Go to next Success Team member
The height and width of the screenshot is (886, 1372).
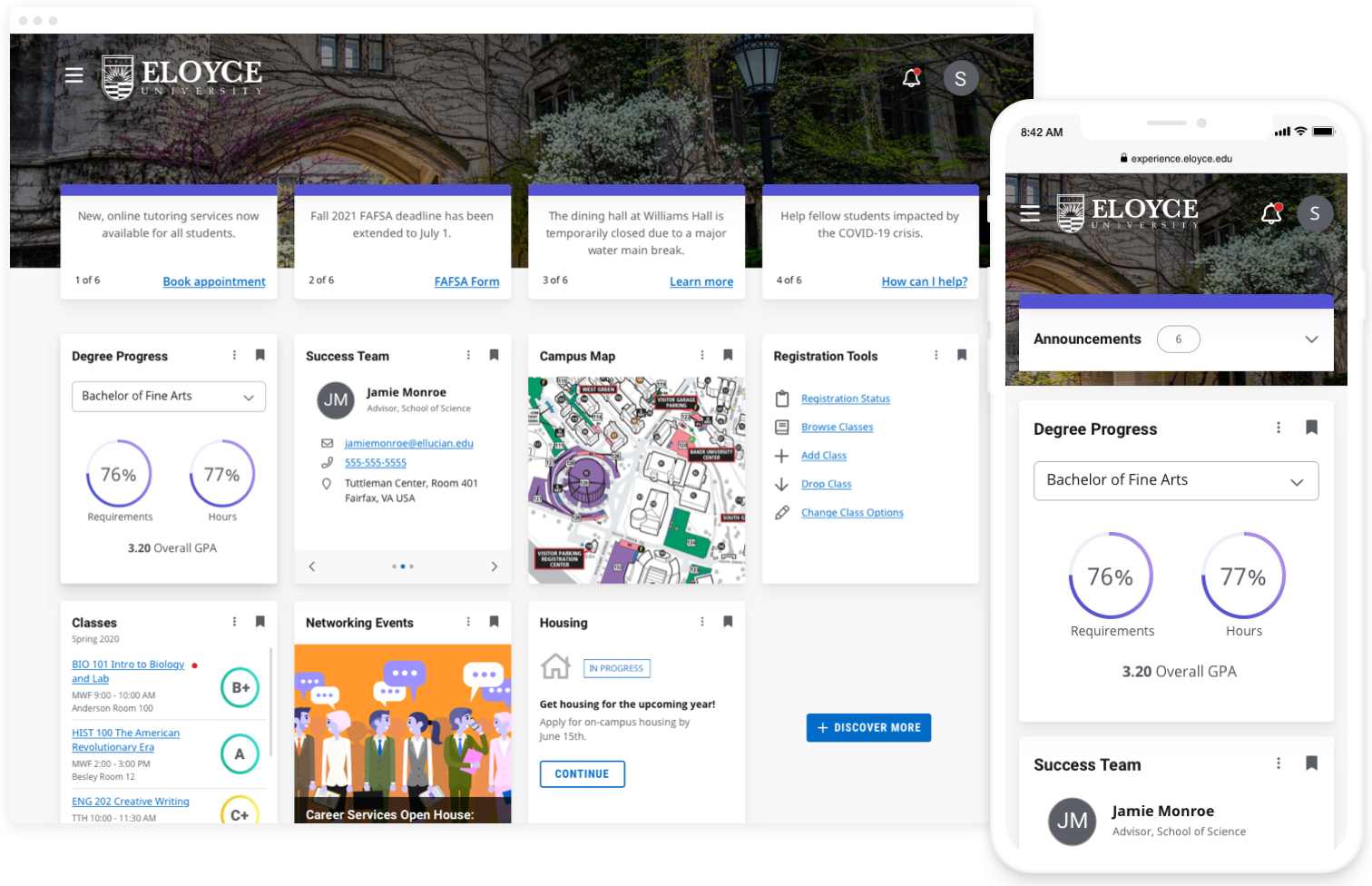(495, 566)
